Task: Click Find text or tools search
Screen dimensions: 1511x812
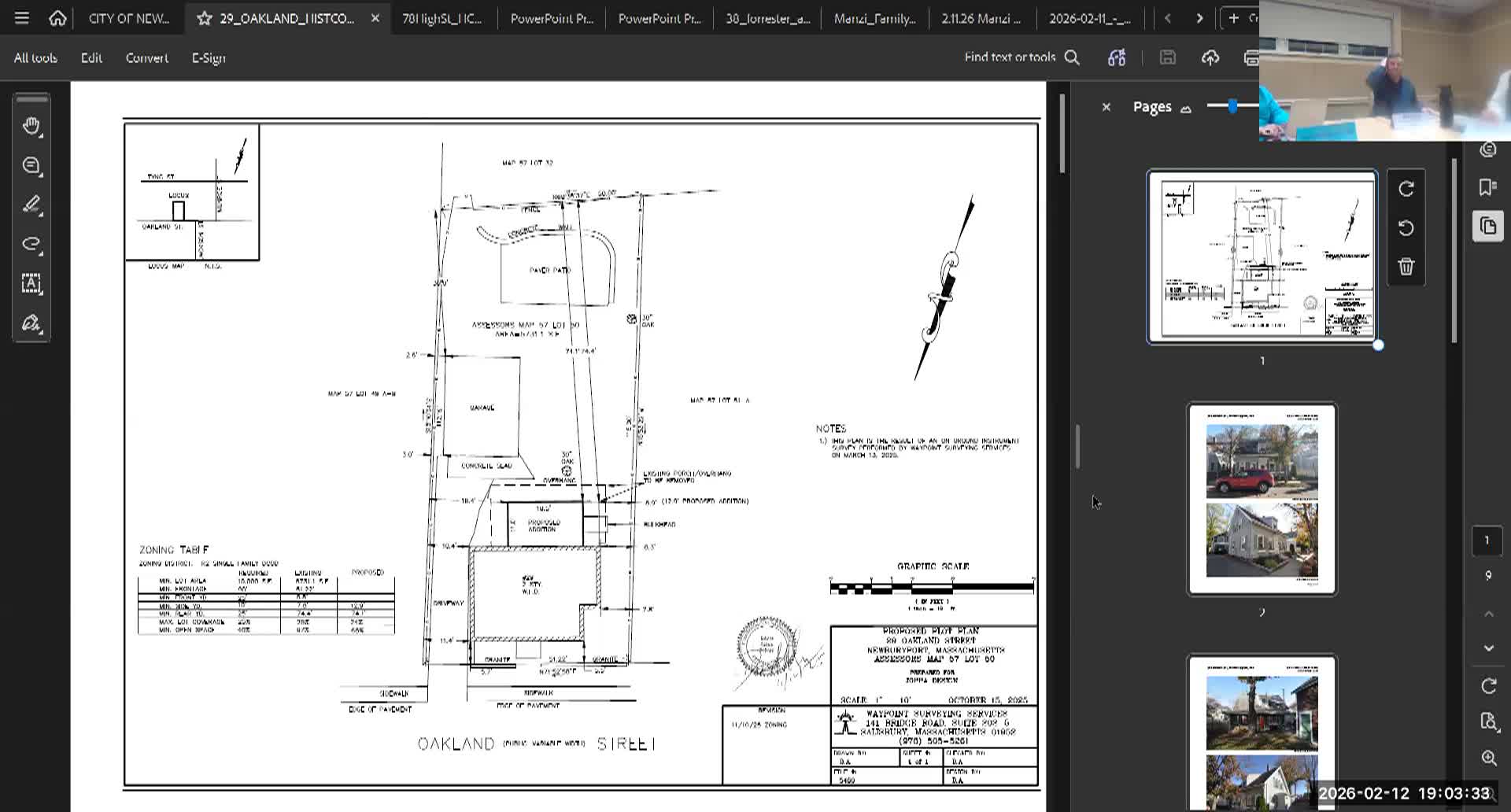Action: tap(1021, 57)
